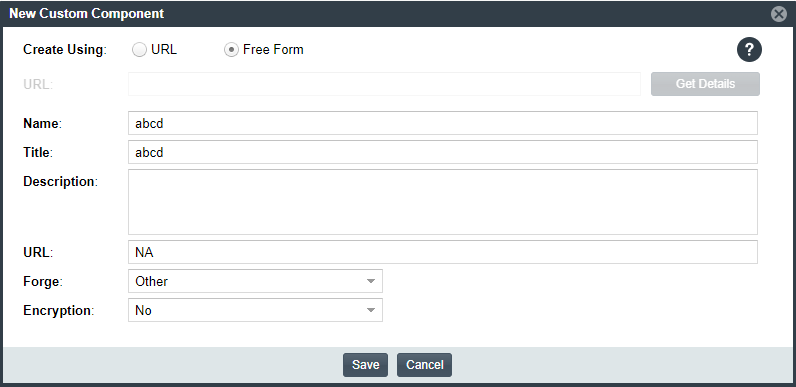Cancel the new component dialog
Screen dimensions: 796x387
click(x=424, y=365)
